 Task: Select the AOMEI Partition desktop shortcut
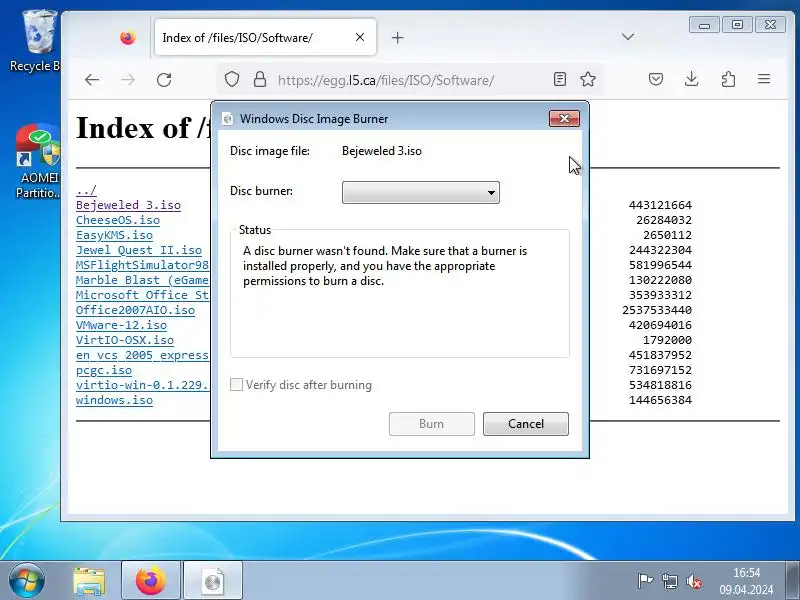click(x=37, y=161)
